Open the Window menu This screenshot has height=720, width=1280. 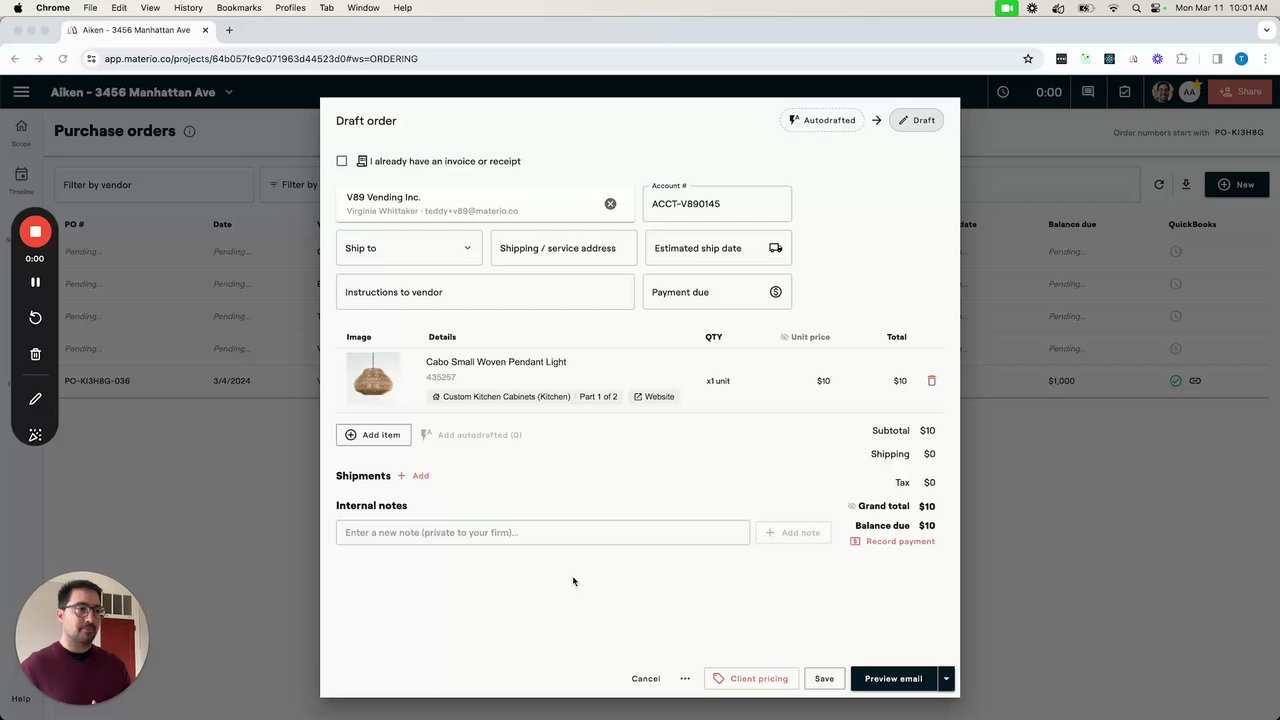pos(363,8)
